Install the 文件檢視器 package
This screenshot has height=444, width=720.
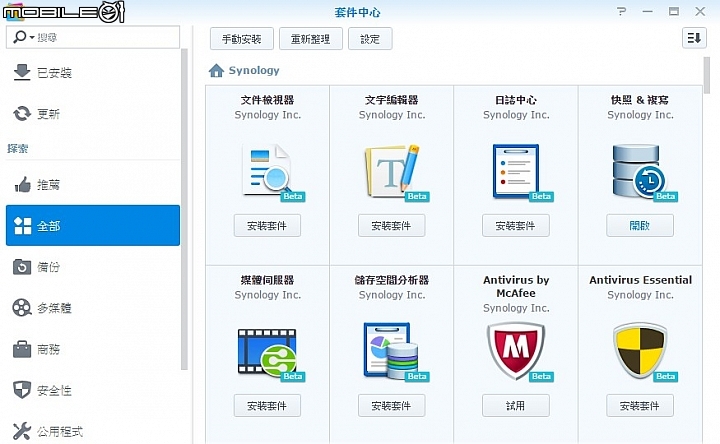click(267, 225)
